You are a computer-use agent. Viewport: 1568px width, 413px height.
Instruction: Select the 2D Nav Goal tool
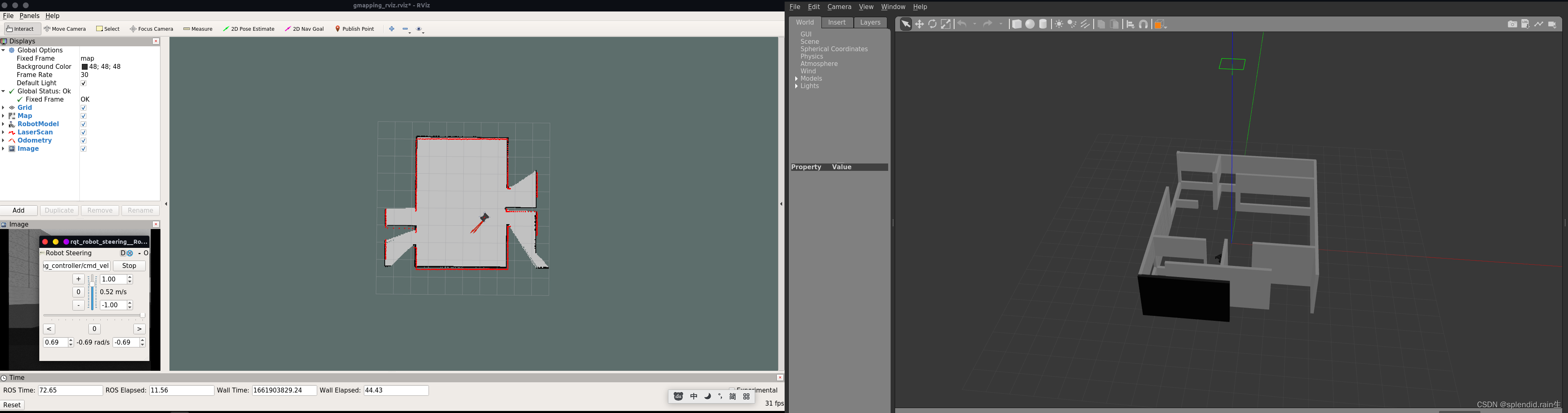pos(305,29)
